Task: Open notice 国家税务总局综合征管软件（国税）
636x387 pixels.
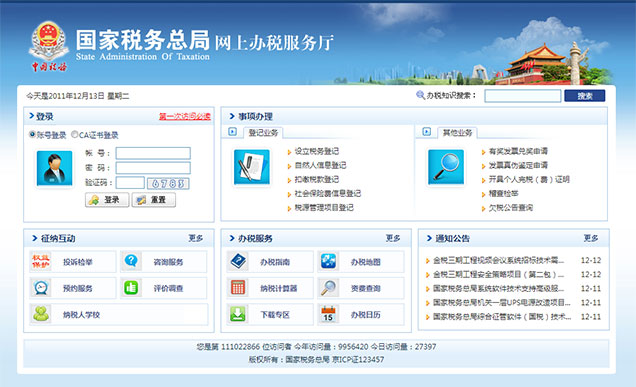Action: 502,317
